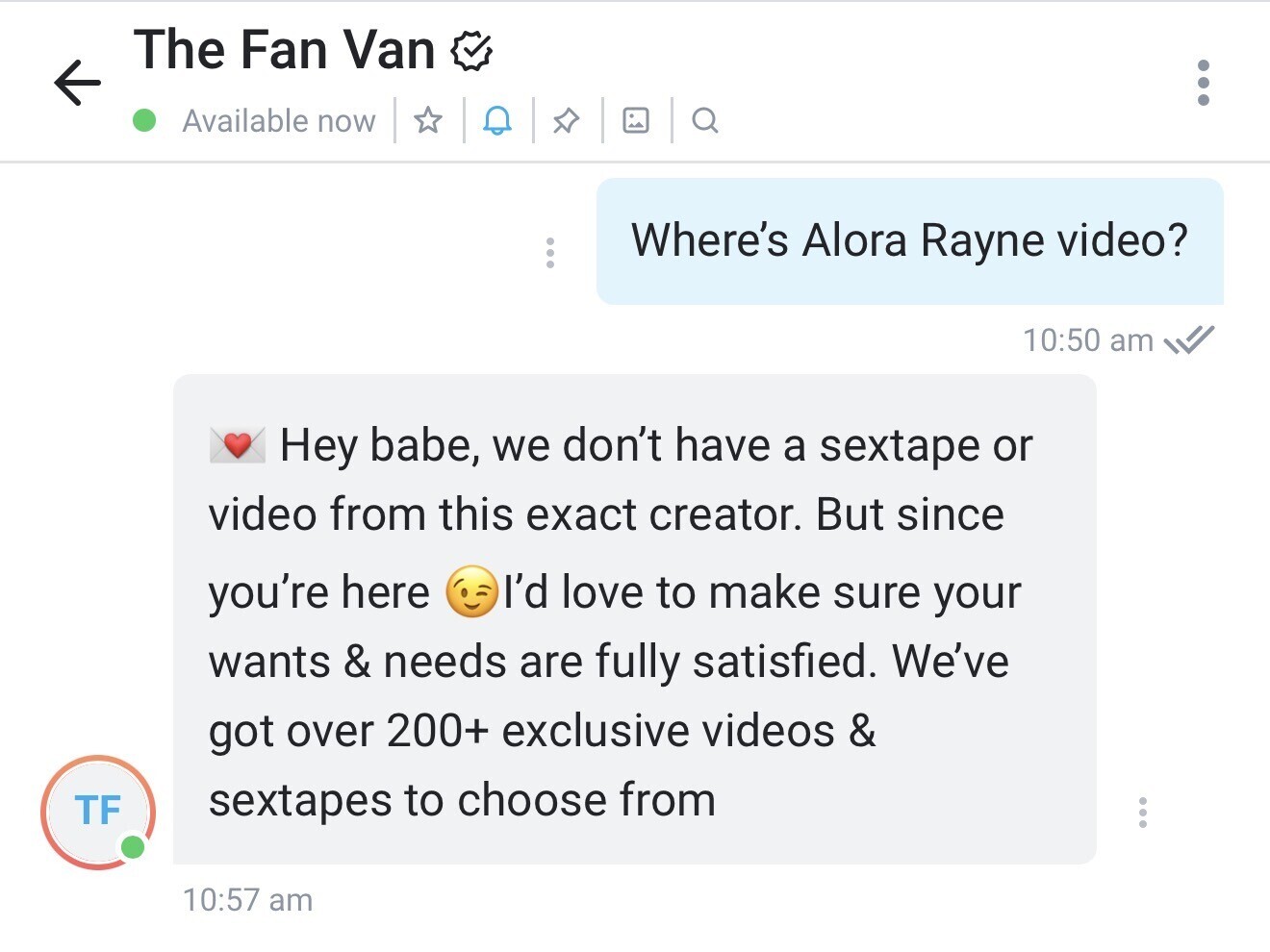Select the sent message bubble
The height and width of the screenshot is (952, 1270).
[x=909, y=241]
